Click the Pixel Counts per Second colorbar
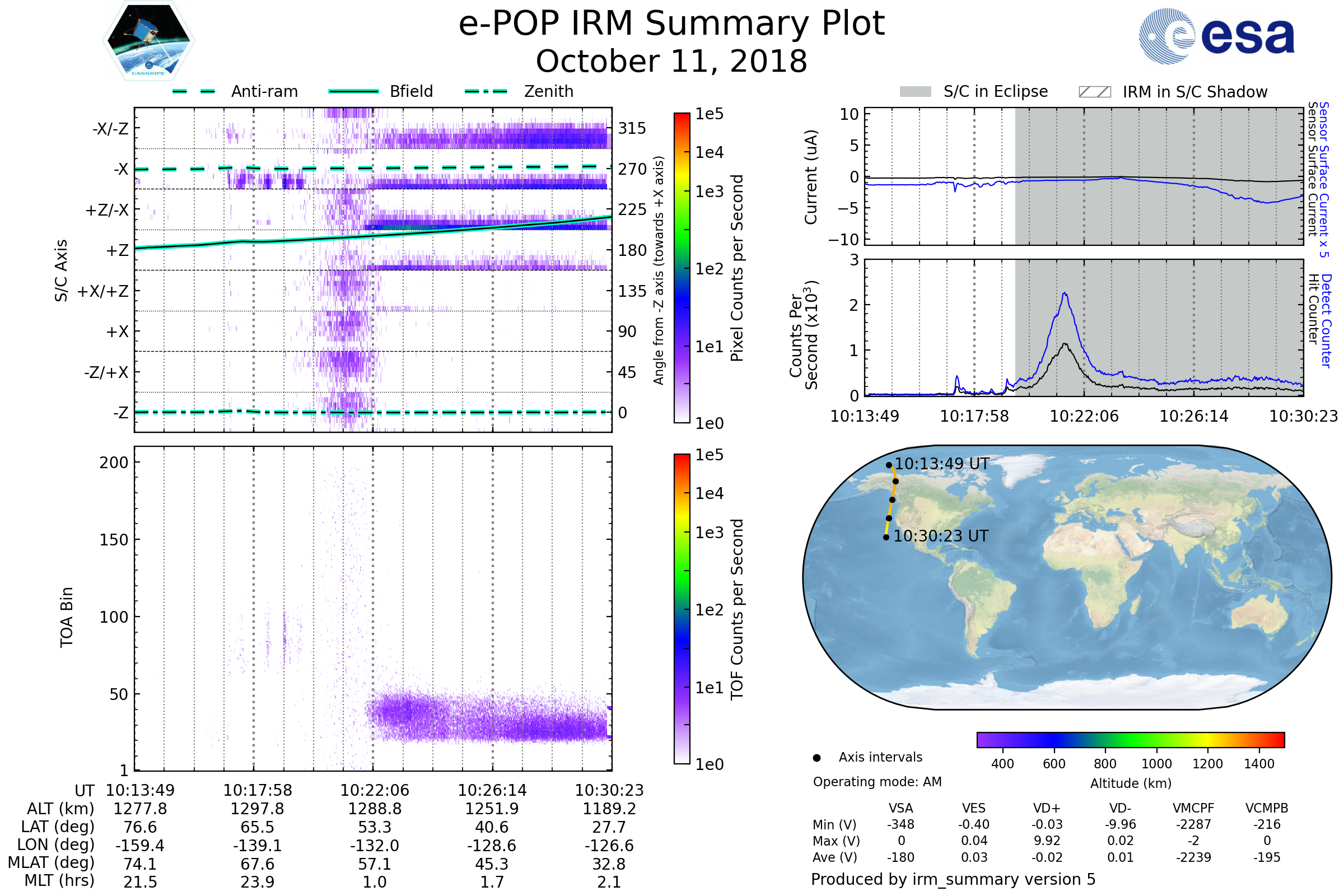Screen dimensions: 1344x896 coord(682,268)
